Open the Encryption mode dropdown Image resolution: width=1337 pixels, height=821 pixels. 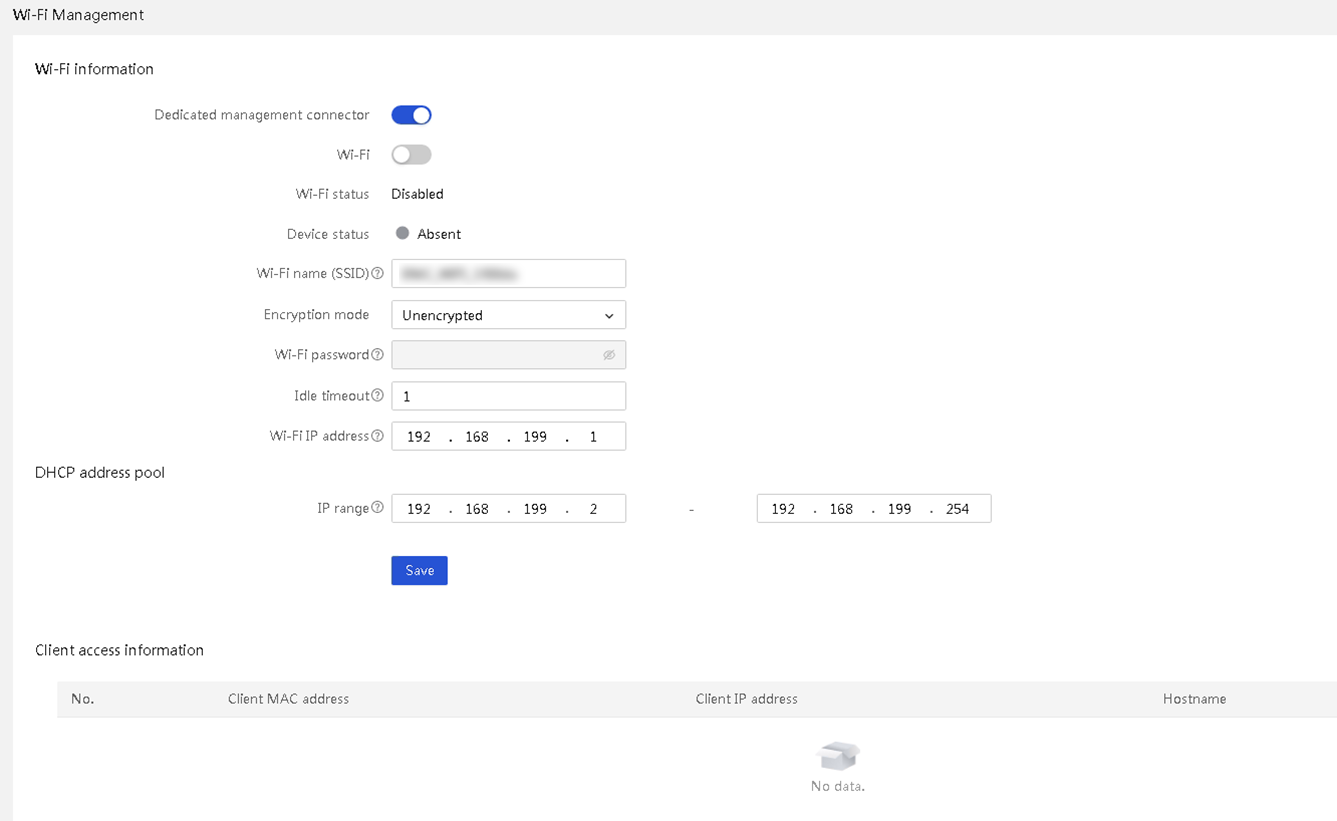point(508,315)
